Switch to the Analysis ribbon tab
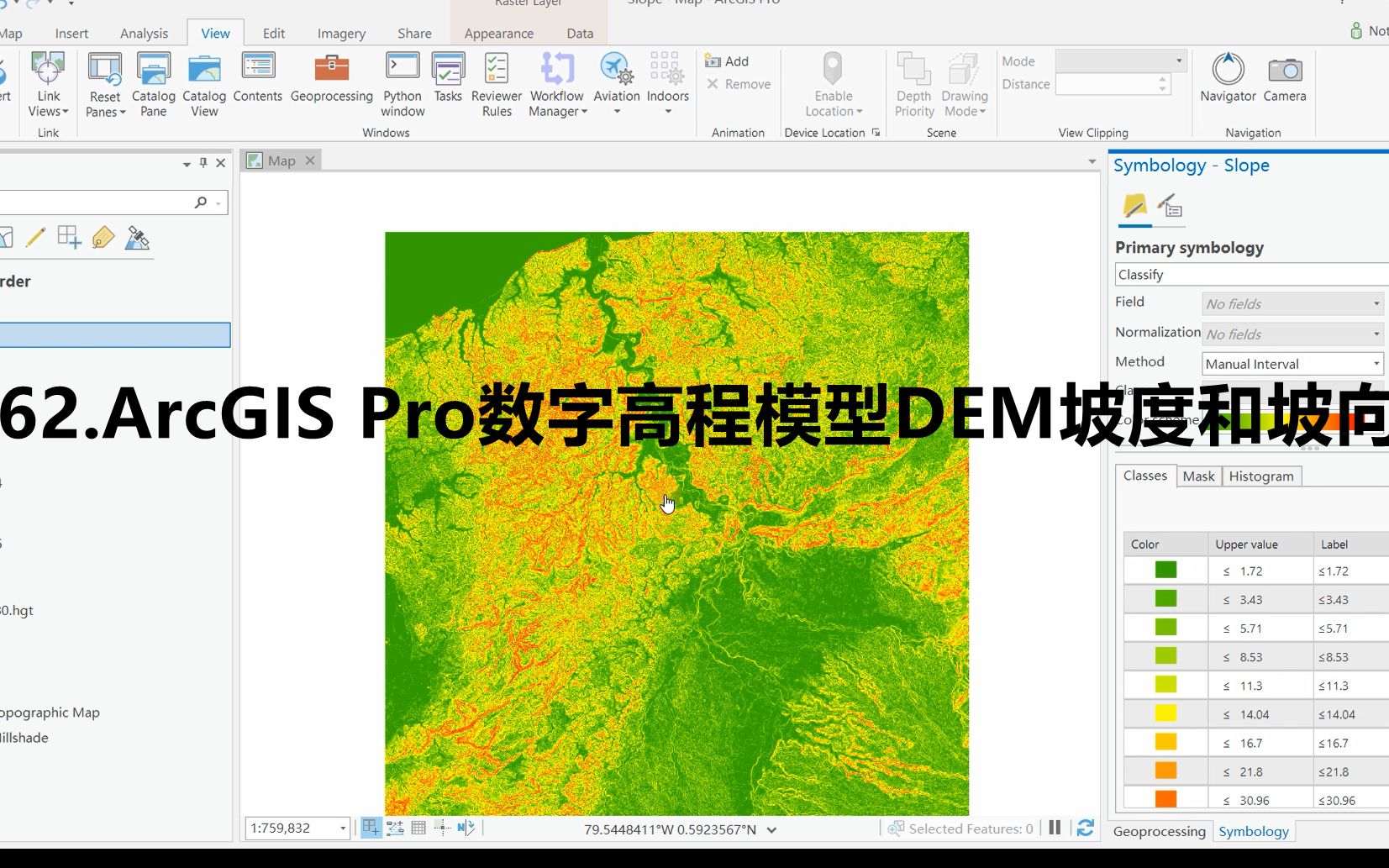Screen dimensions: 1389x868 (144, 34)
